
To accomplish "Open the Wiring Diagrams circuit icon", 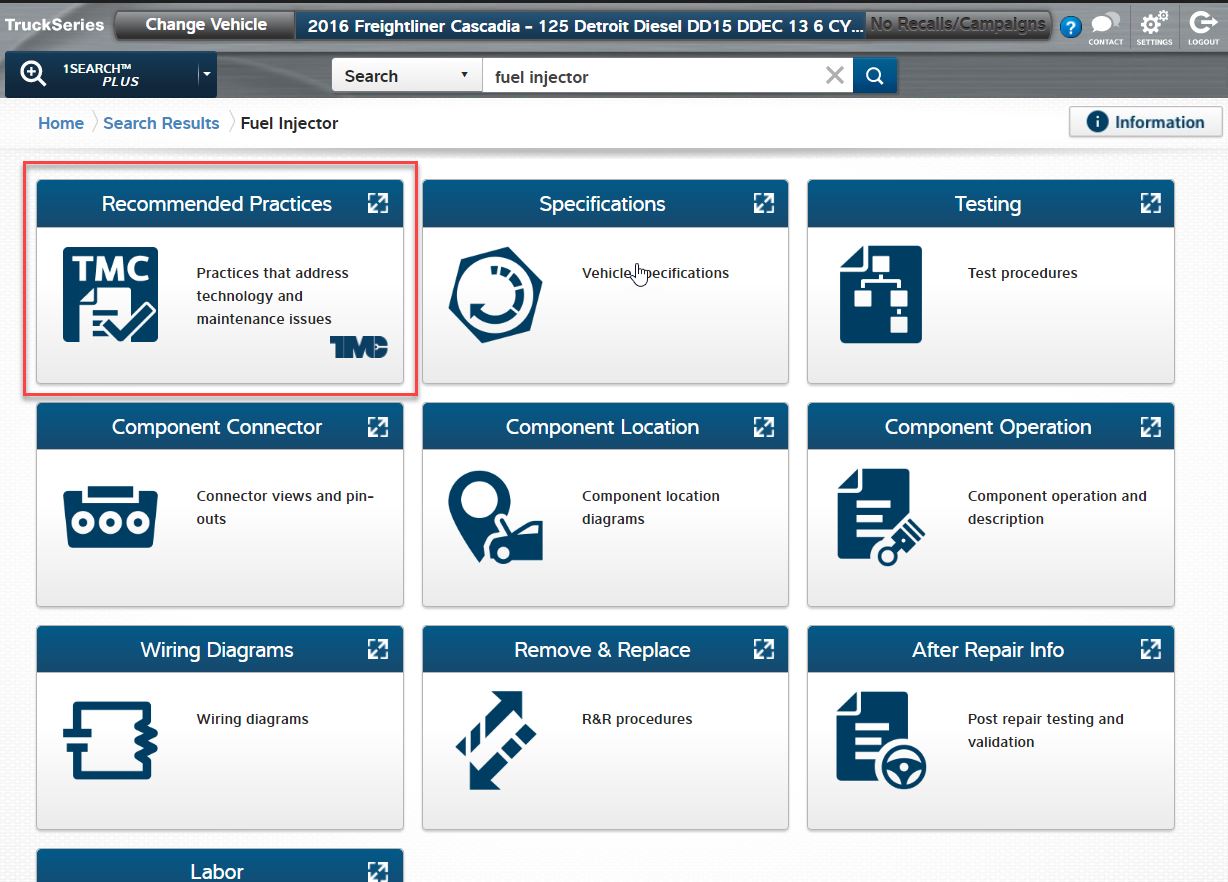I will (x=110, y=740).
